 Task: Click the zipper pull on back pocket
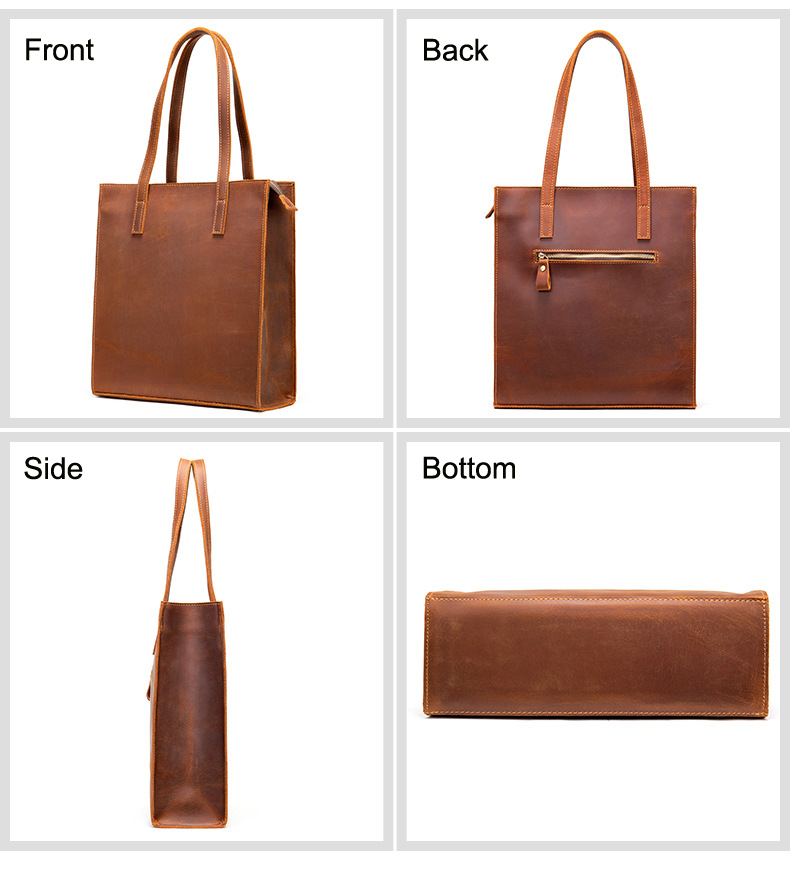[543, 272]
